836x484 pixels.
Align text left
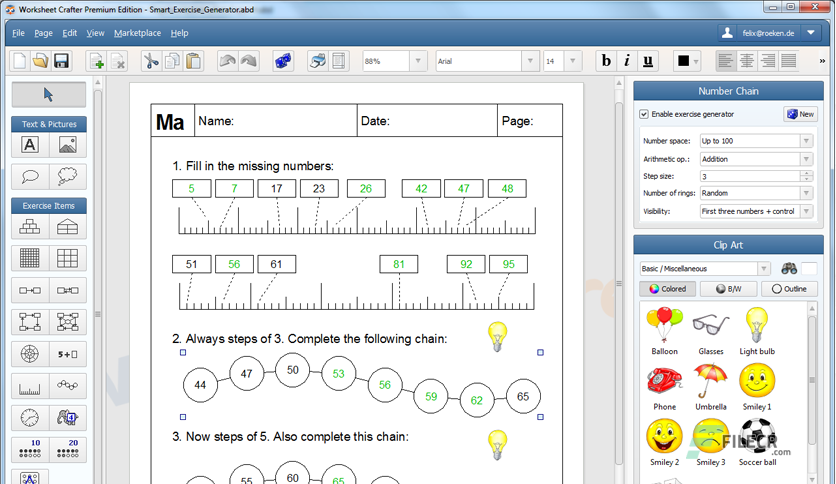tap(725, 61)
